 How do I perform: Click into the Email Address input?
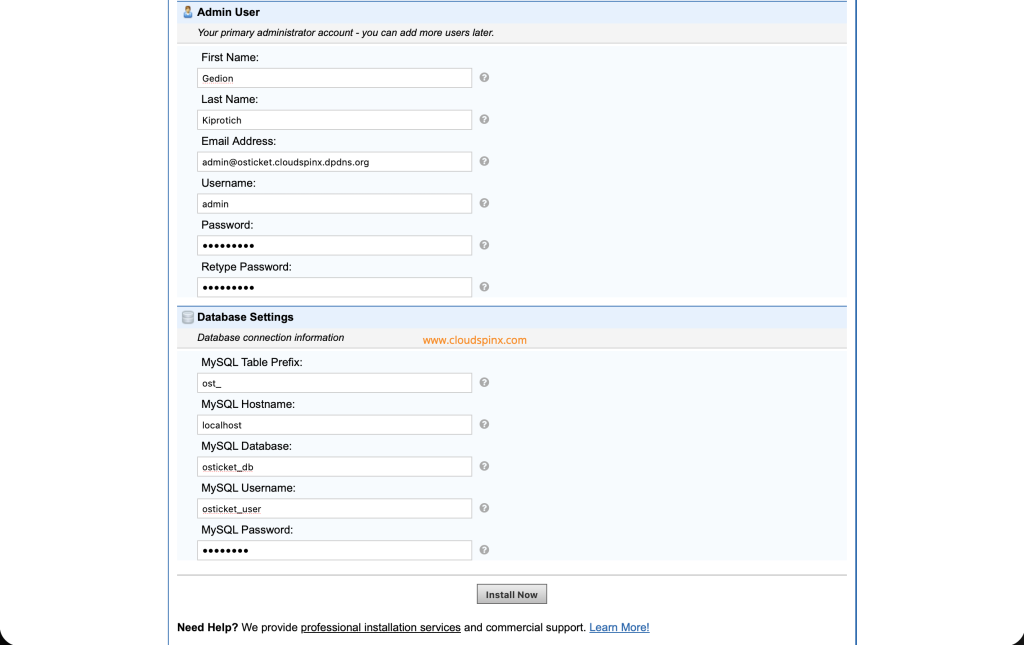[x=334, y=162]
